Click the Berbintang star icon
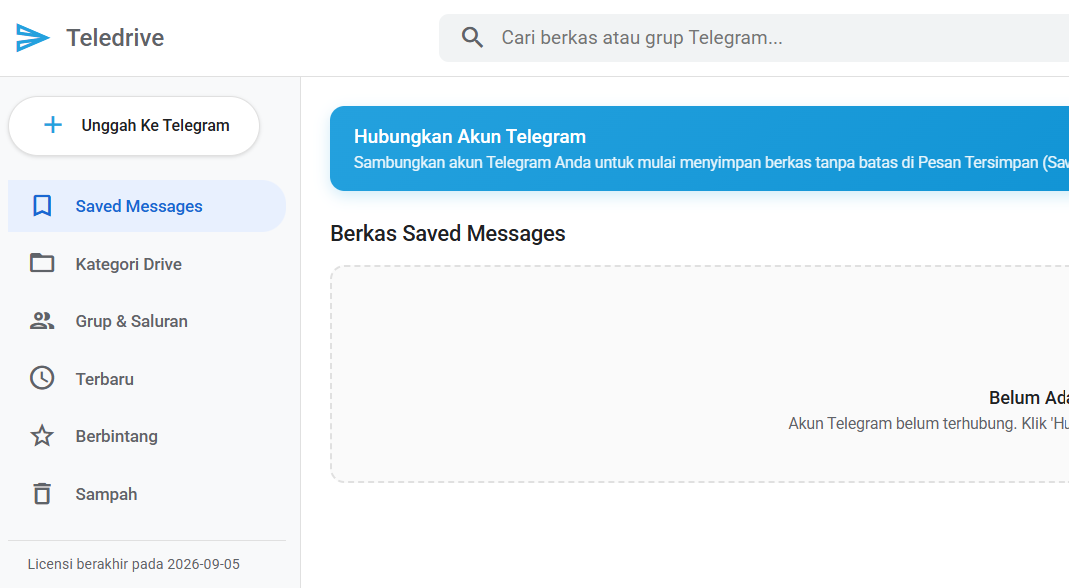 tap(42, 435)
